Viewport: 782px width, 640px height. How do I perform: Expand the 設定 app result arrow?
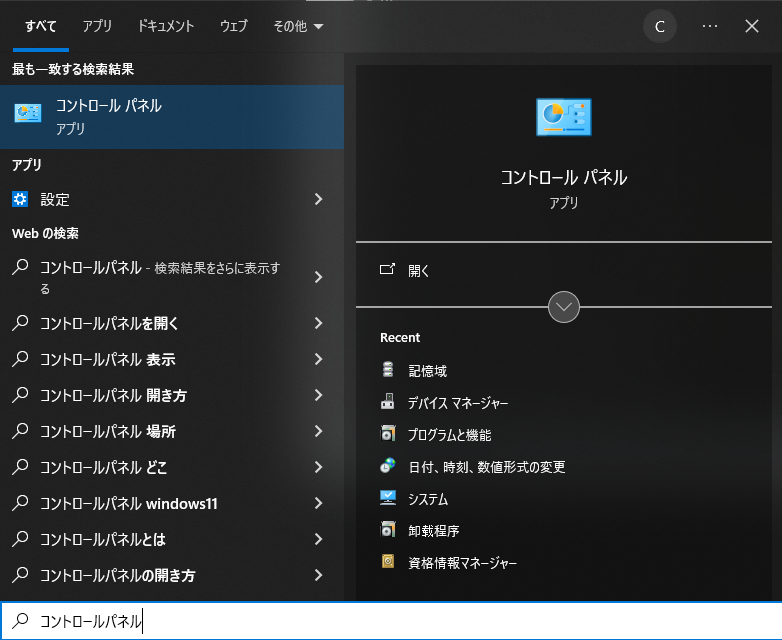pyautogui.click(x=319, y=199)
